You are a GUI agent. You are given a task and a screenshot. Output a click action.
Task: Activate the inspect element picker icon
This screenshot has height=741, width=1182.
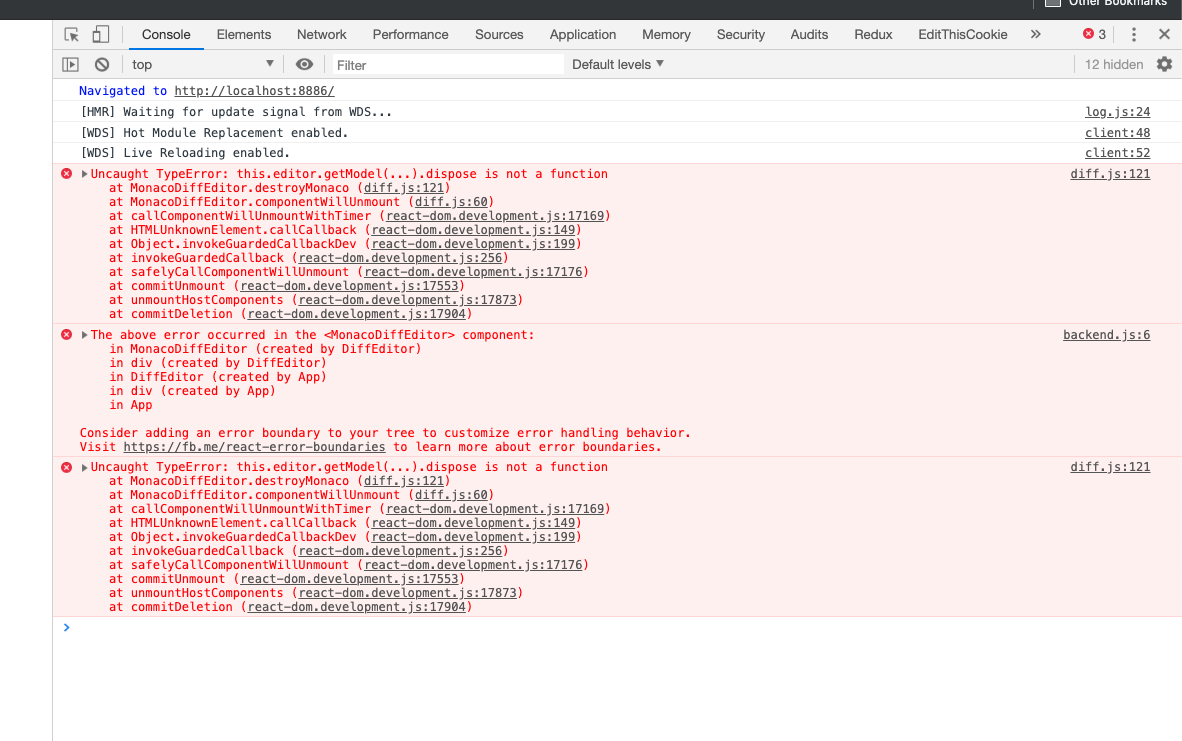pos(72,35)
